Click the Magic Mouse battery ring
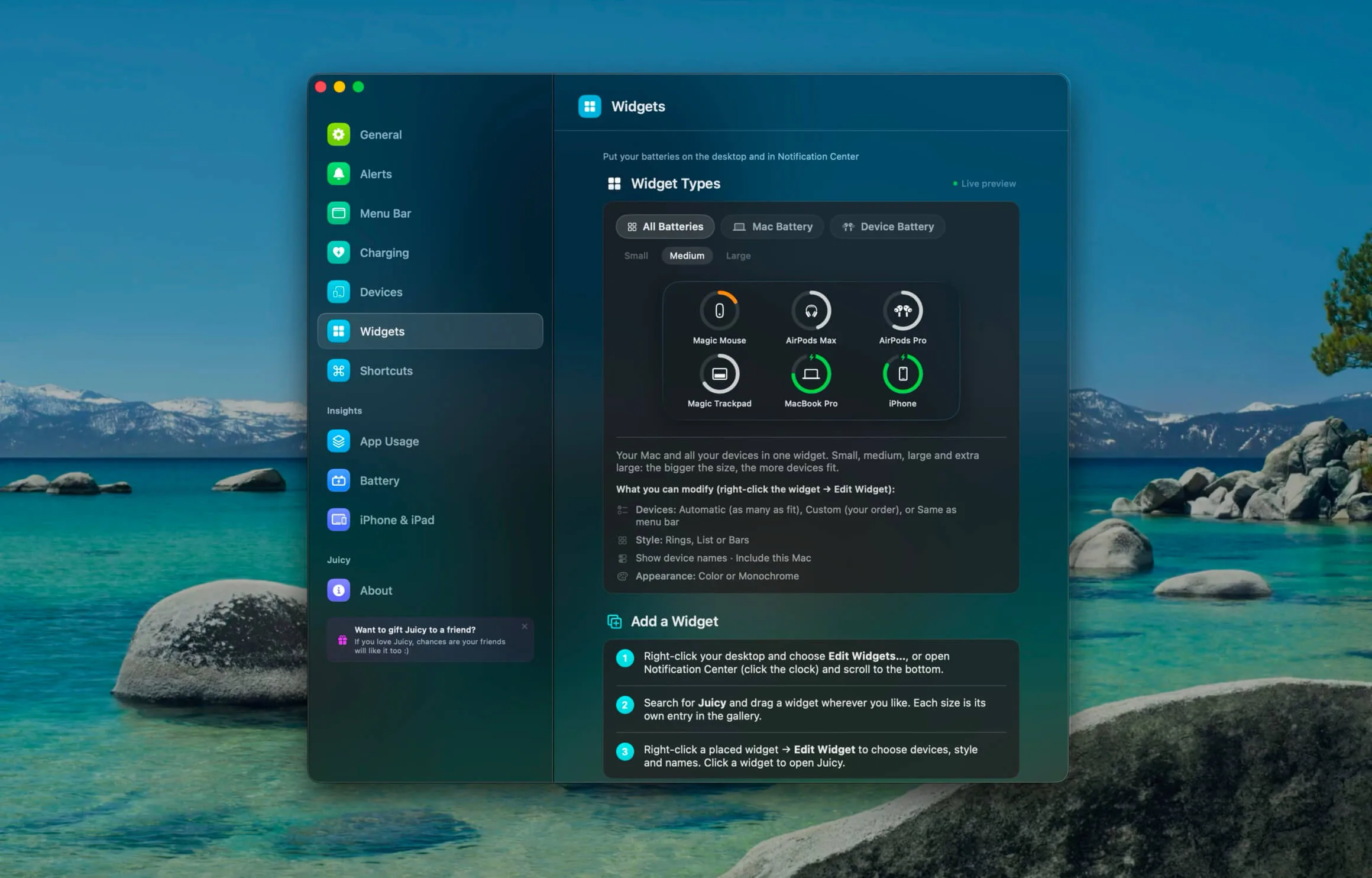 (720, 311)
